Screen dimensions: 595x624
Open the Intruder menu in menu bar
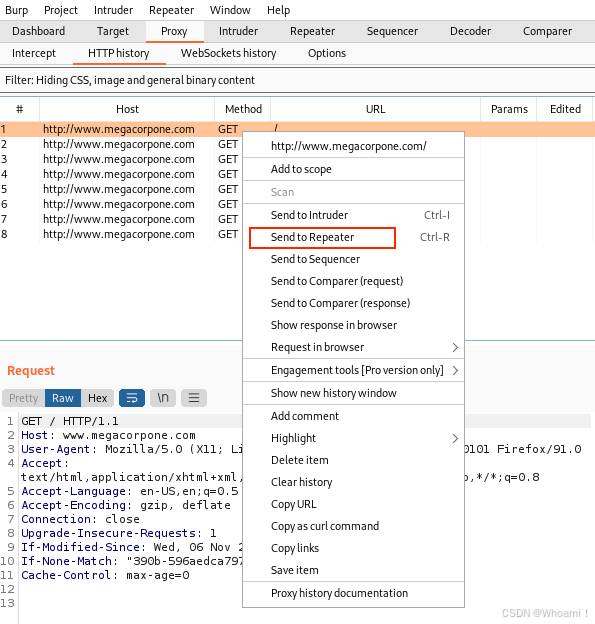click(x=113, y=10)
